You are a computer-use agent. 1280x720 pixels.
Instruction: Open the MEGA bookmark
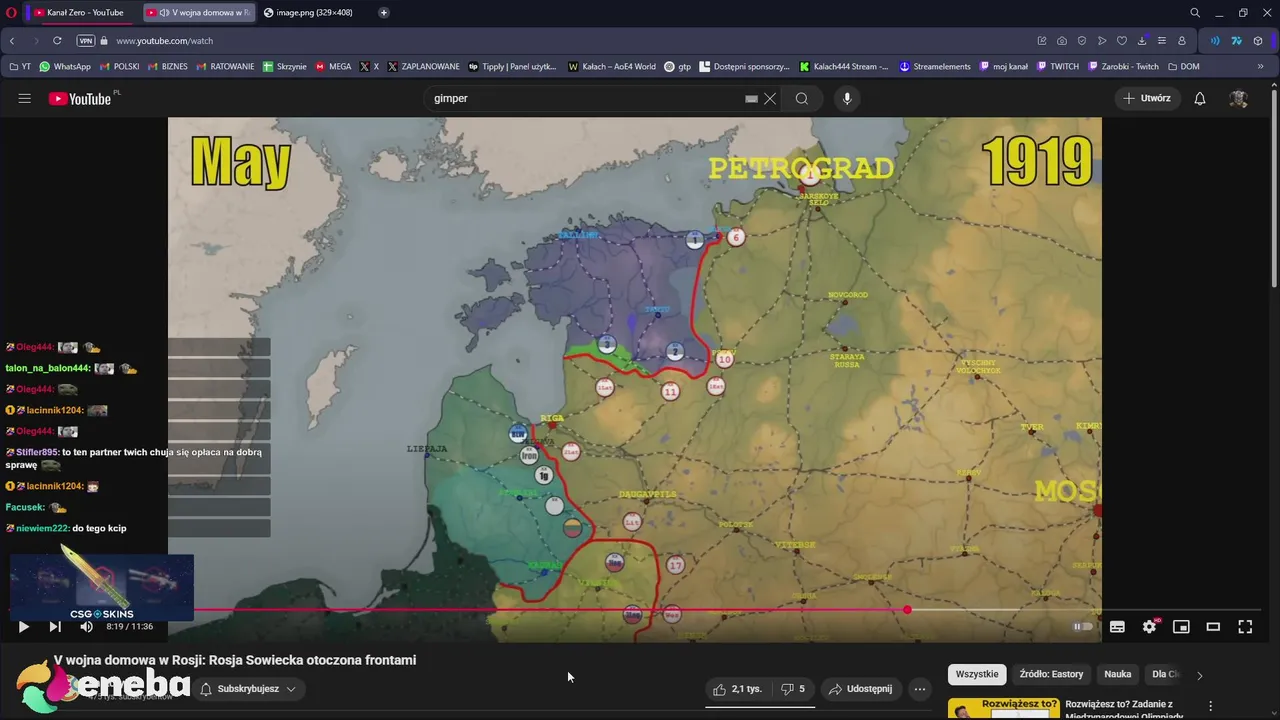333,67
